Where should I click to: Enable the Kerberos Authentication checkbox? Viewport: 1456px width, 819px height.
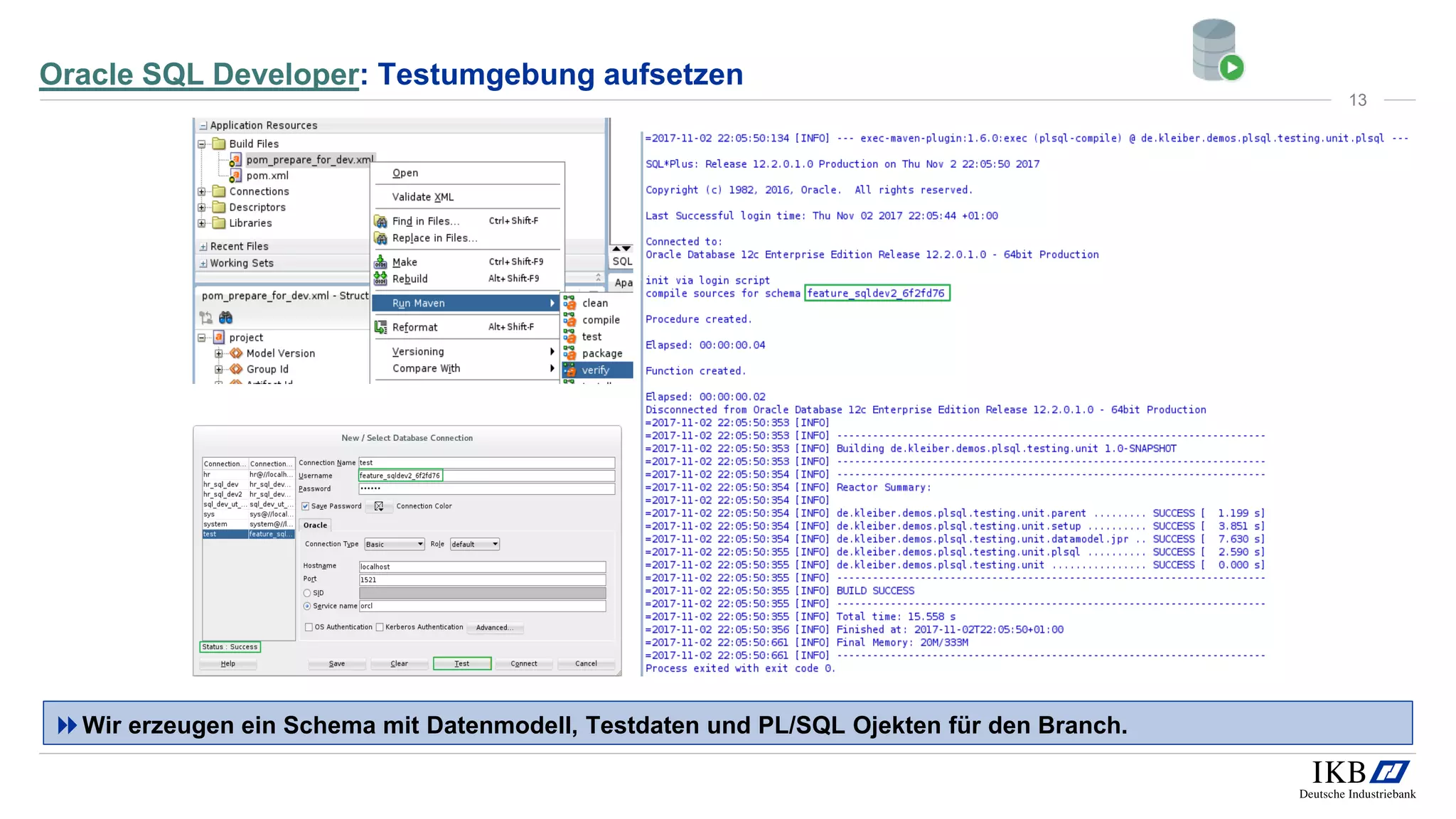click(380, 627)
